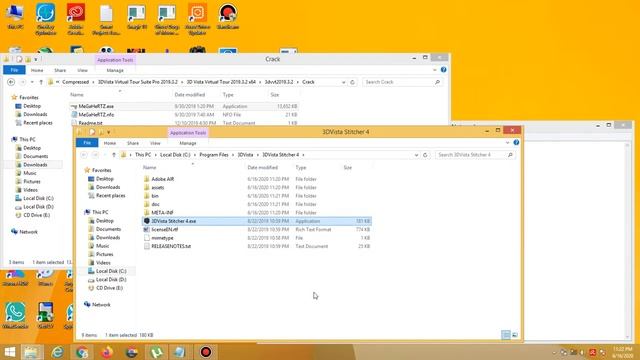Switch to large icons view in 3DVista Stitcher window
Screen dimensions: 640x360
pos(515,335)
